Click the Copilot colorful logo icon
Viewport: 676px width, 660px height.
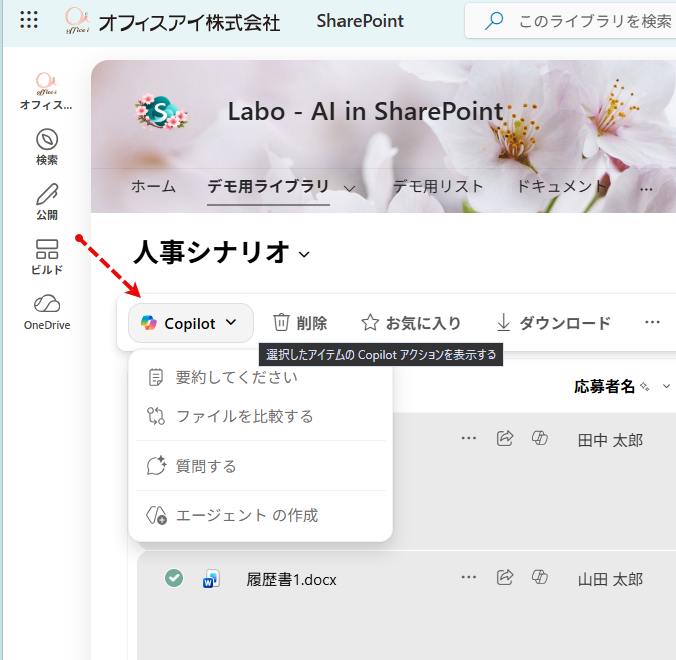pos(149,323)
